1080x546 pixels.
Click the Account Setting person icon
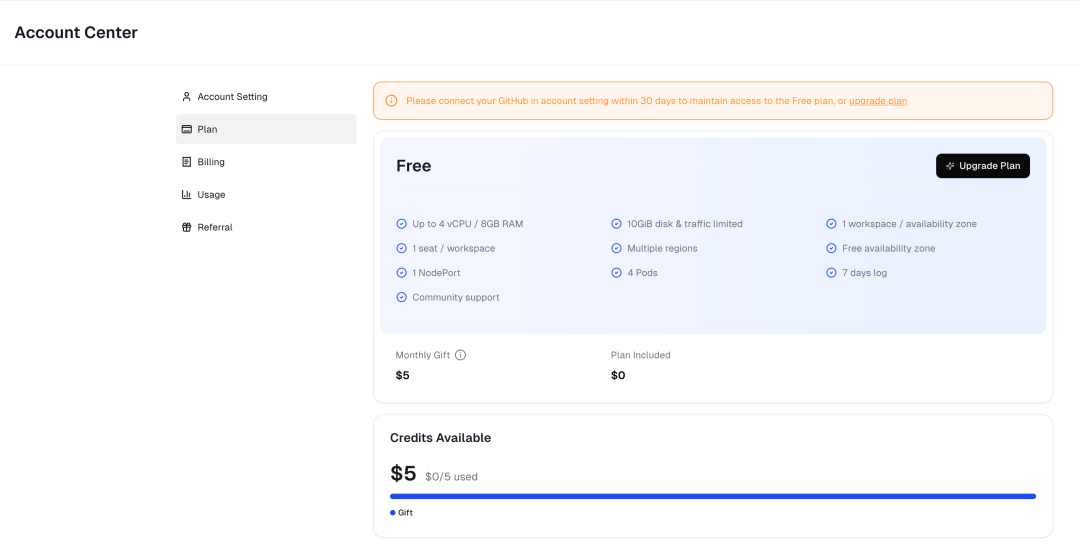click(186, 97)
